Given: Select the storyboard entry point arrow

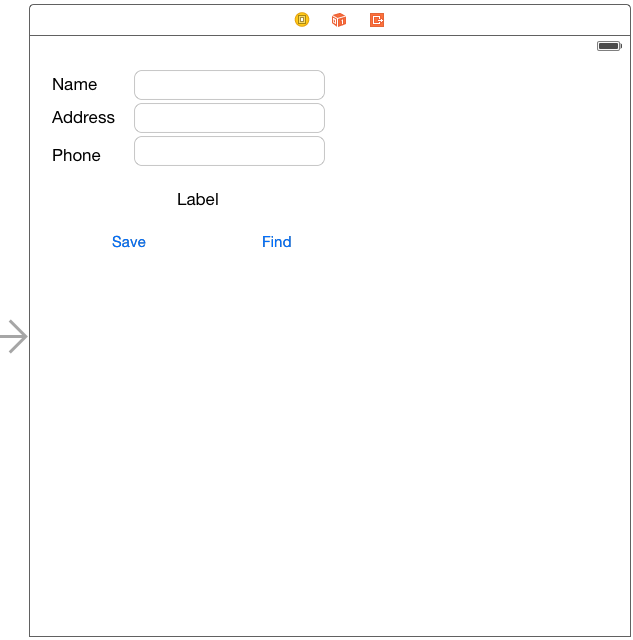Looking at the screenshot, I should pyautogui.click(x=14, y=336).
